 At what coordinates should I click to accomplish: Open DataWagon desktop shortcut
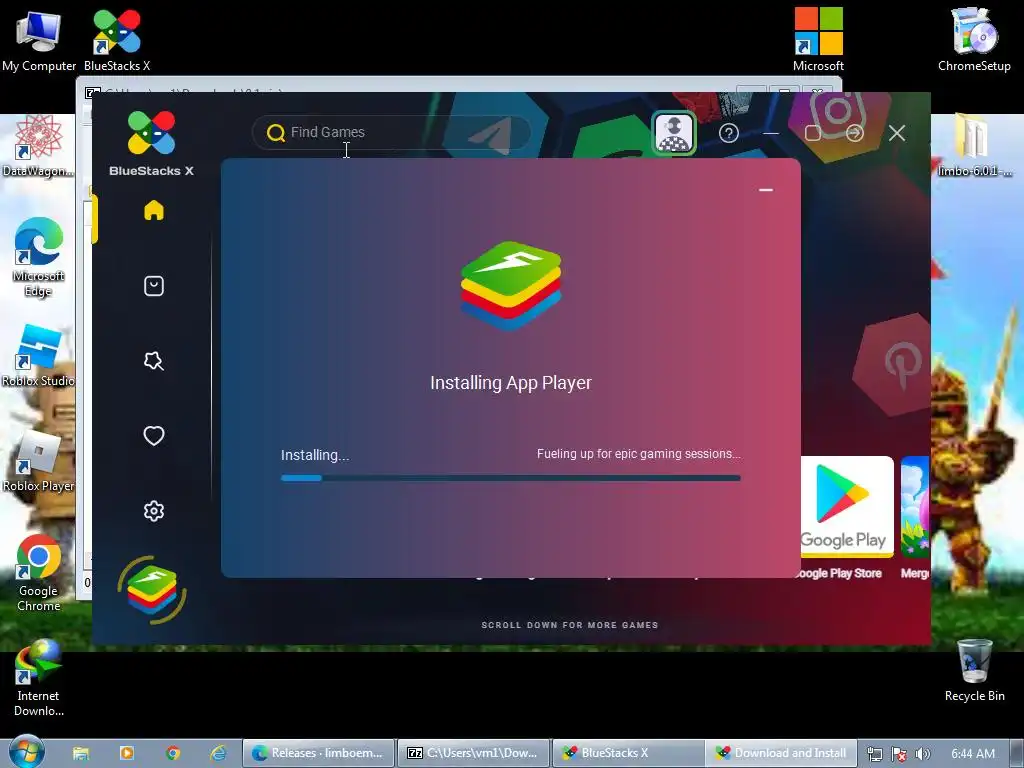38,146
